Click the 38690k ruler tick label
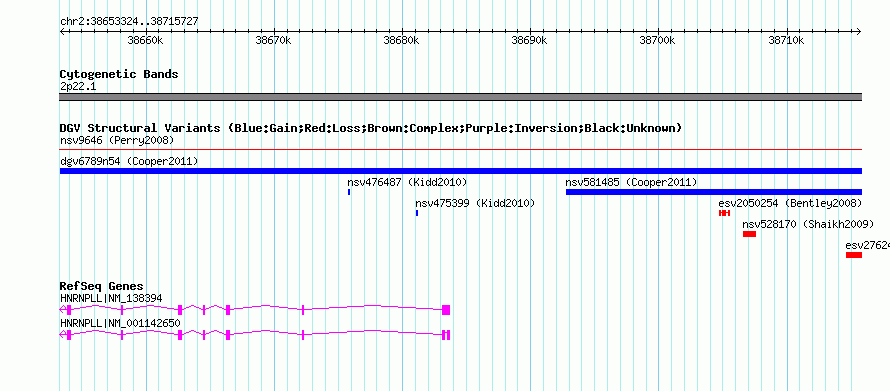The image size is (890, 391). [530, 41]
